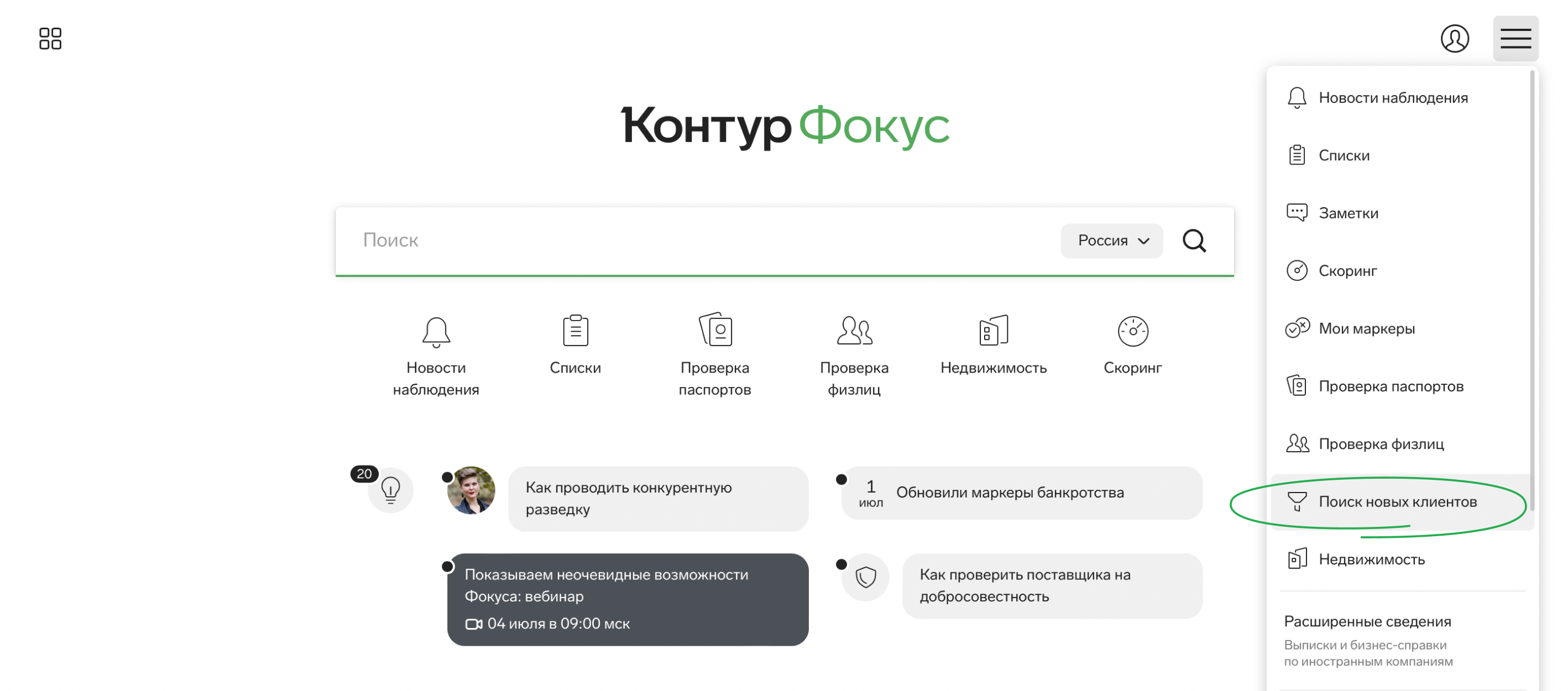Open webinar card Показываем неочевидные возможности Фокуса
Viewport: 1568px width, 691px height.
point(627,599)
